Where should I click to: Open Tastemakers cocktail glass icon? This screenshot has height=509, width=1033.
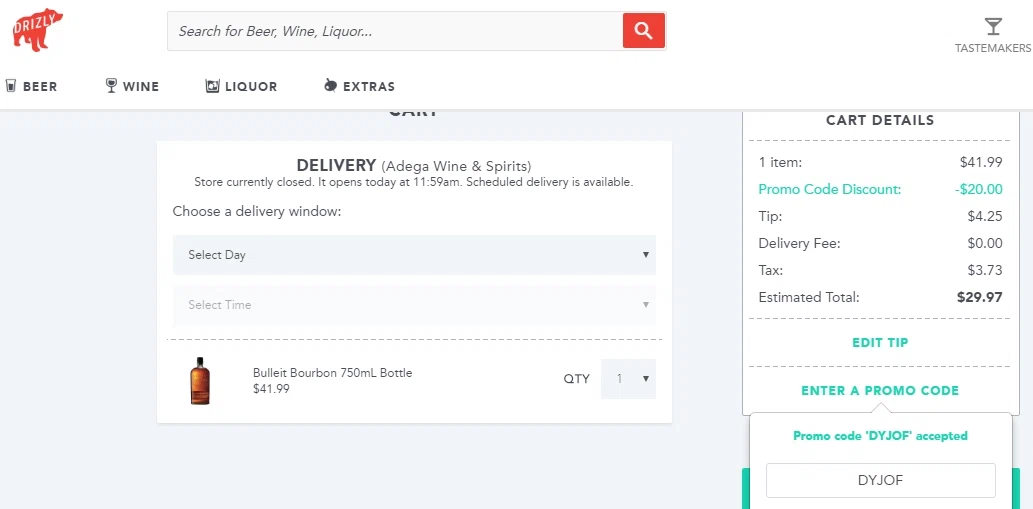[993, 27]
